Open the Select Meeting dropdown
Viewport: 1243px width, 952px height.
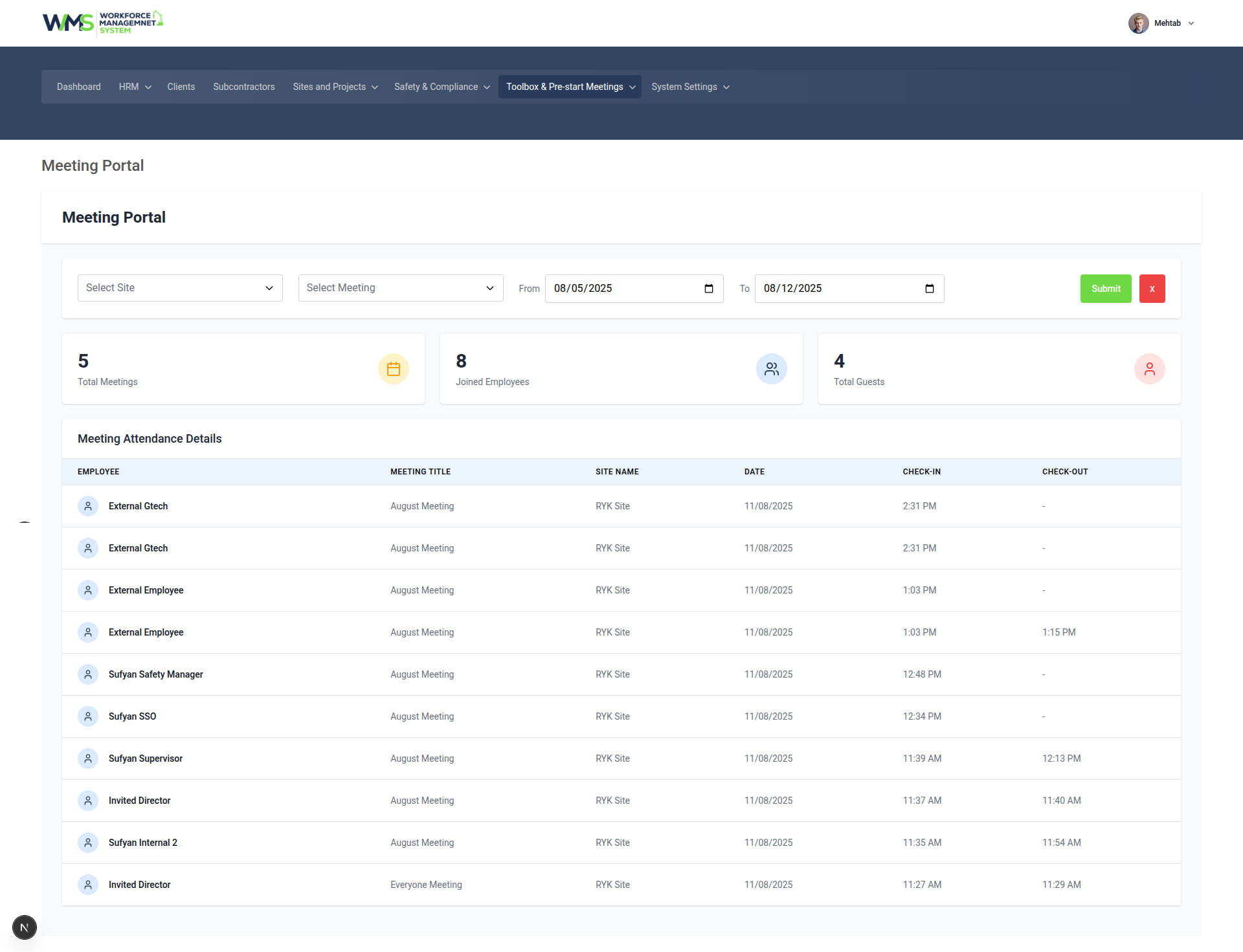401,288
